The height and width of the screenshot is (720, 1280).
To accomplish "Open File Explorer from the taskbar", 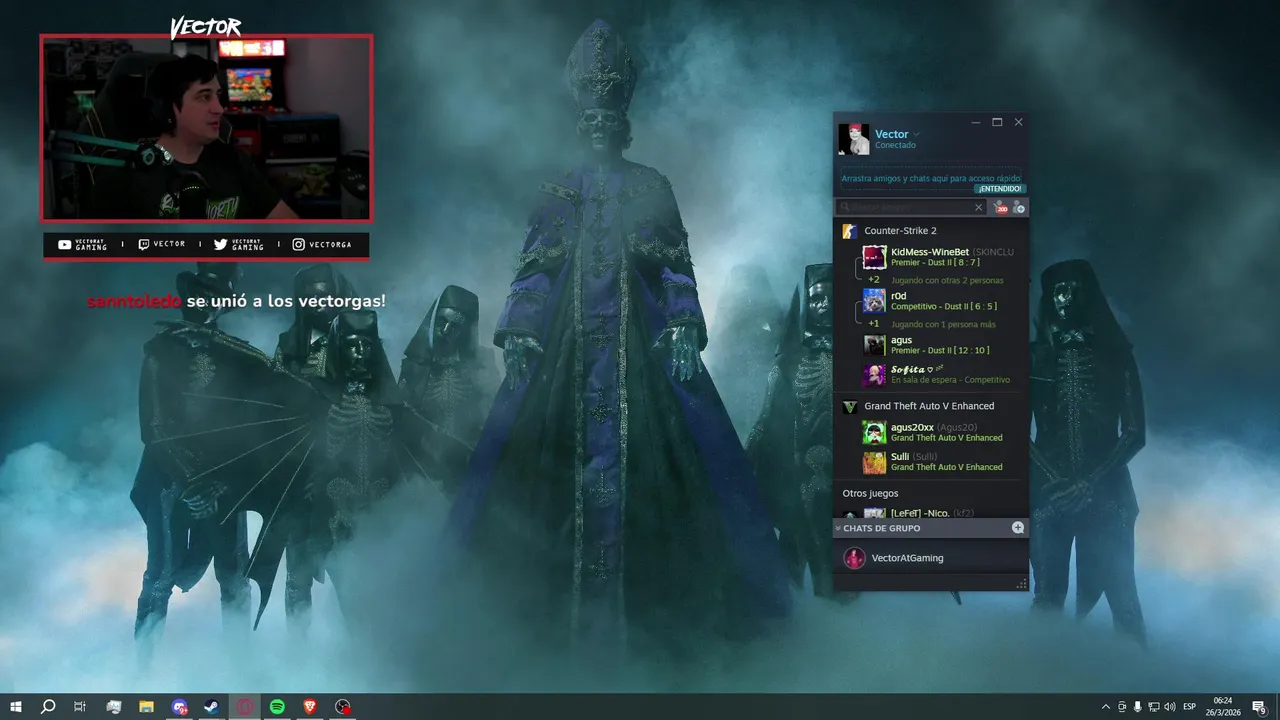I will [x=146, y=707].
